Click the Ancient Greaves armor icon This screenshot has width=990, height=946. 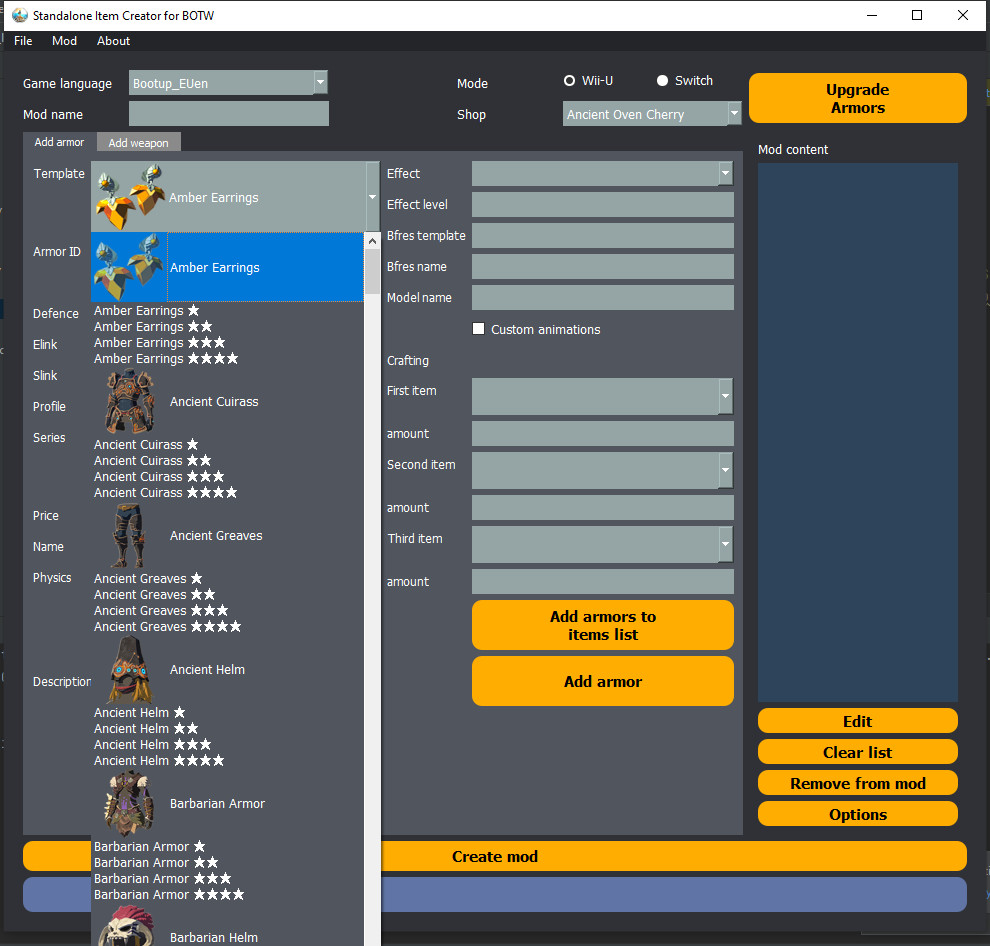pyautogui.click(x=129, y=535)
